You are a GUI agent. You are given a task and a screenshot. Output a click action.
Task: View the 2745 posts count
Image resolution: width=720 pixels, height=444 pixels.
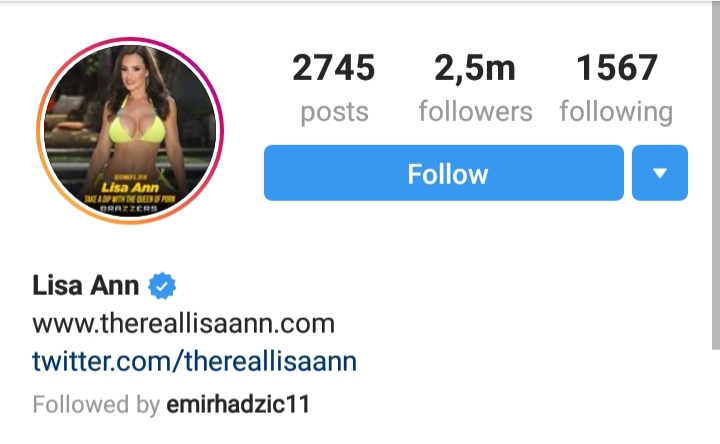pos(334,67)
